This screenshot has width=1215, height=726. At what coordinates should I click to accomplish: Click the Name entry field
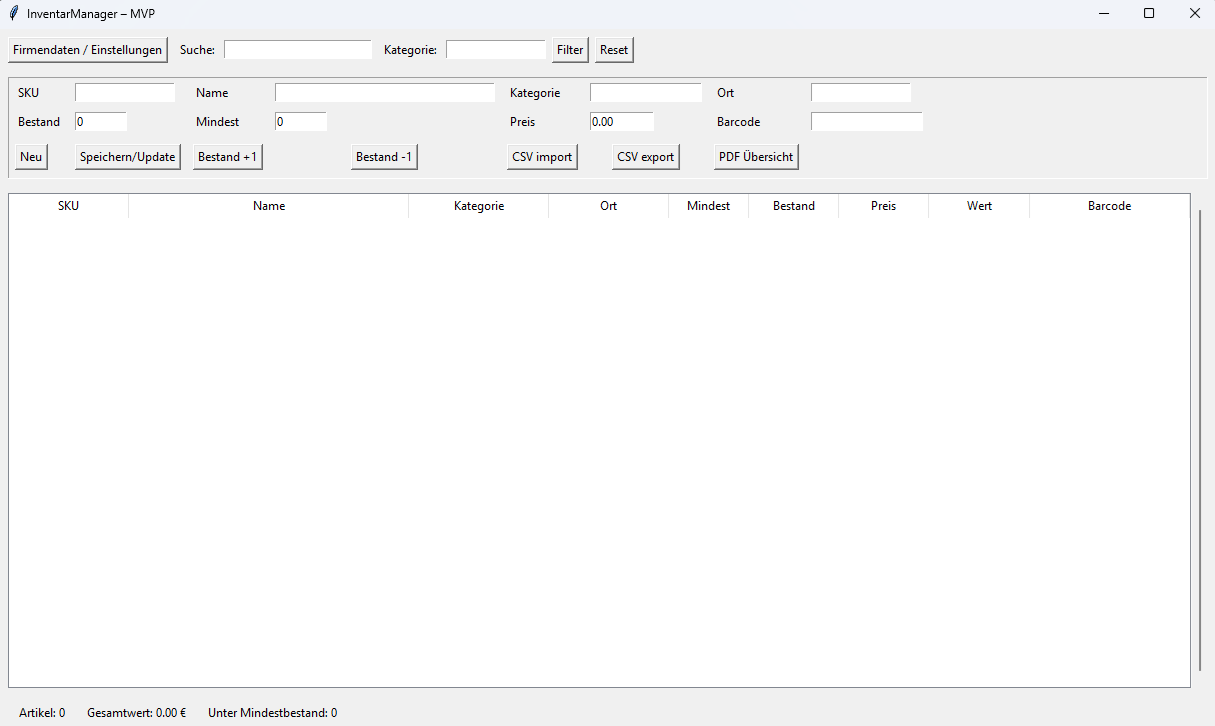(384, 93)
